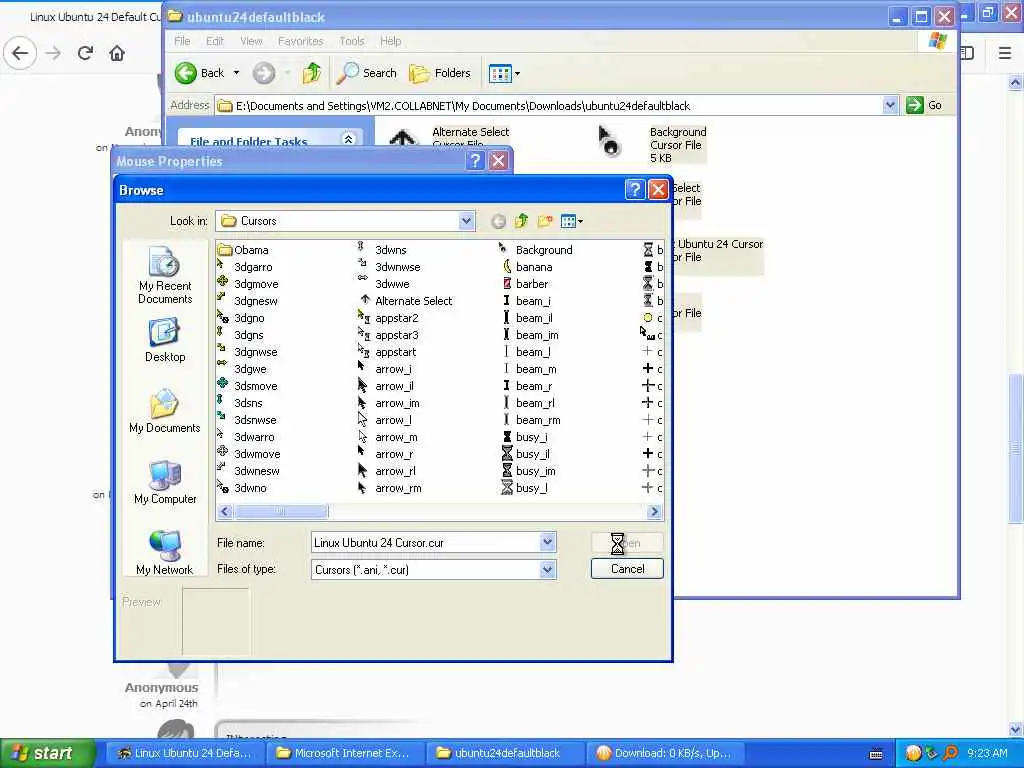Select the Background cursor file in list
1024x768 pixels.
(x=536, y=249)
